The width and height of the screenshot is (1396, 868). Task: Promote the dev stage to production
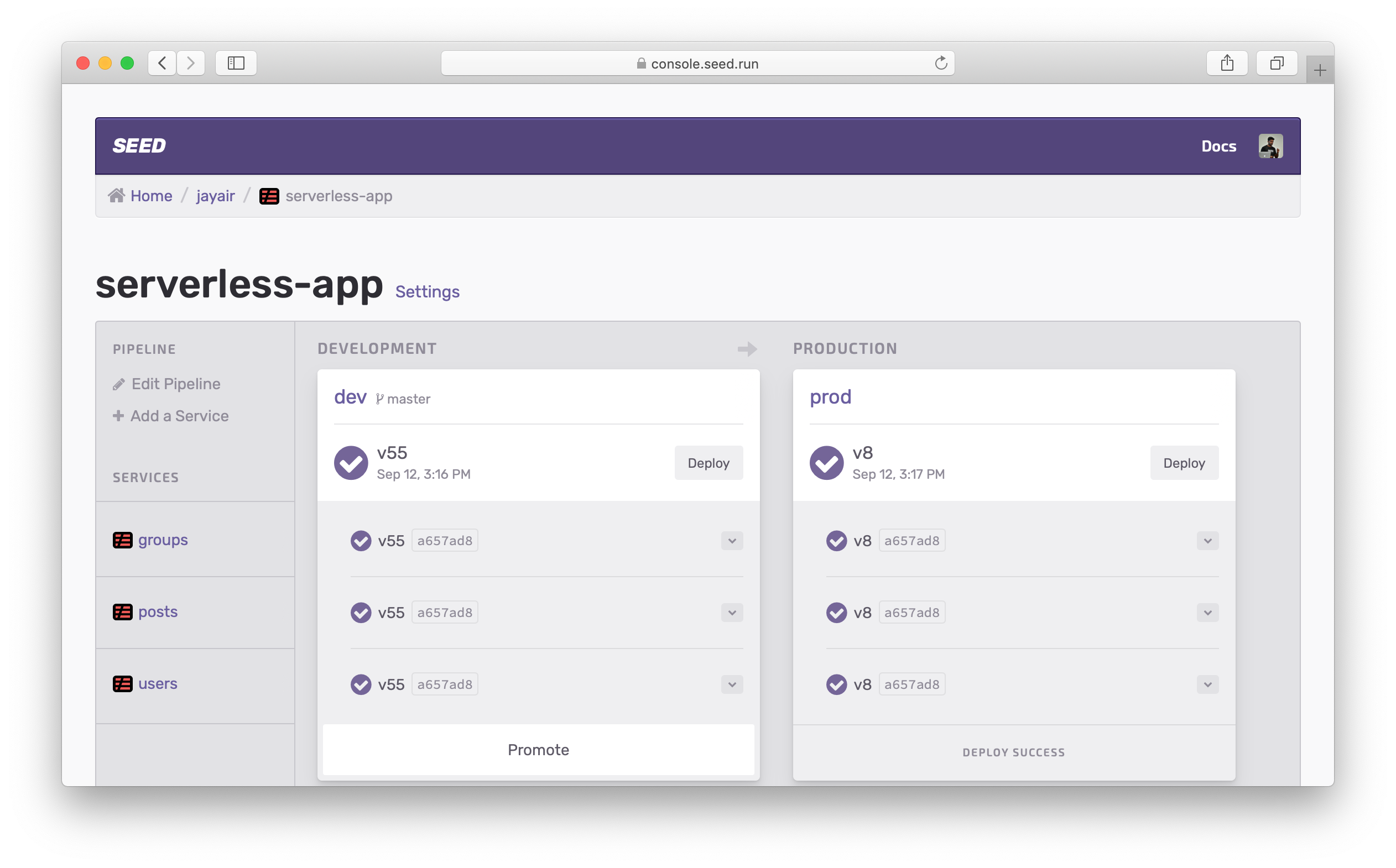click(x=538, y=750)
